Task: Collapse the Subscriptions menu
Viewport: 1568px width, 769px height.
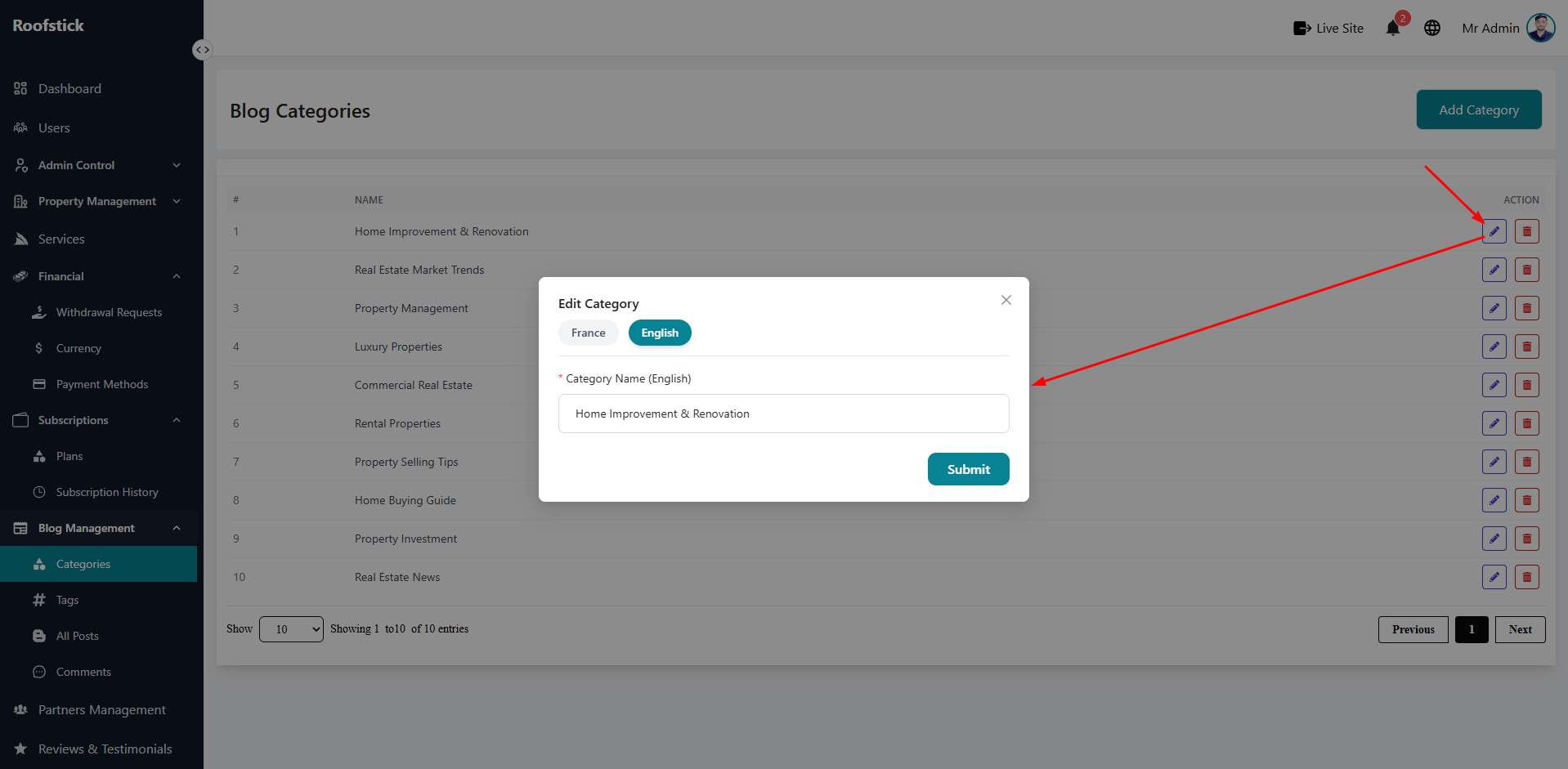Action: (98, 420)
